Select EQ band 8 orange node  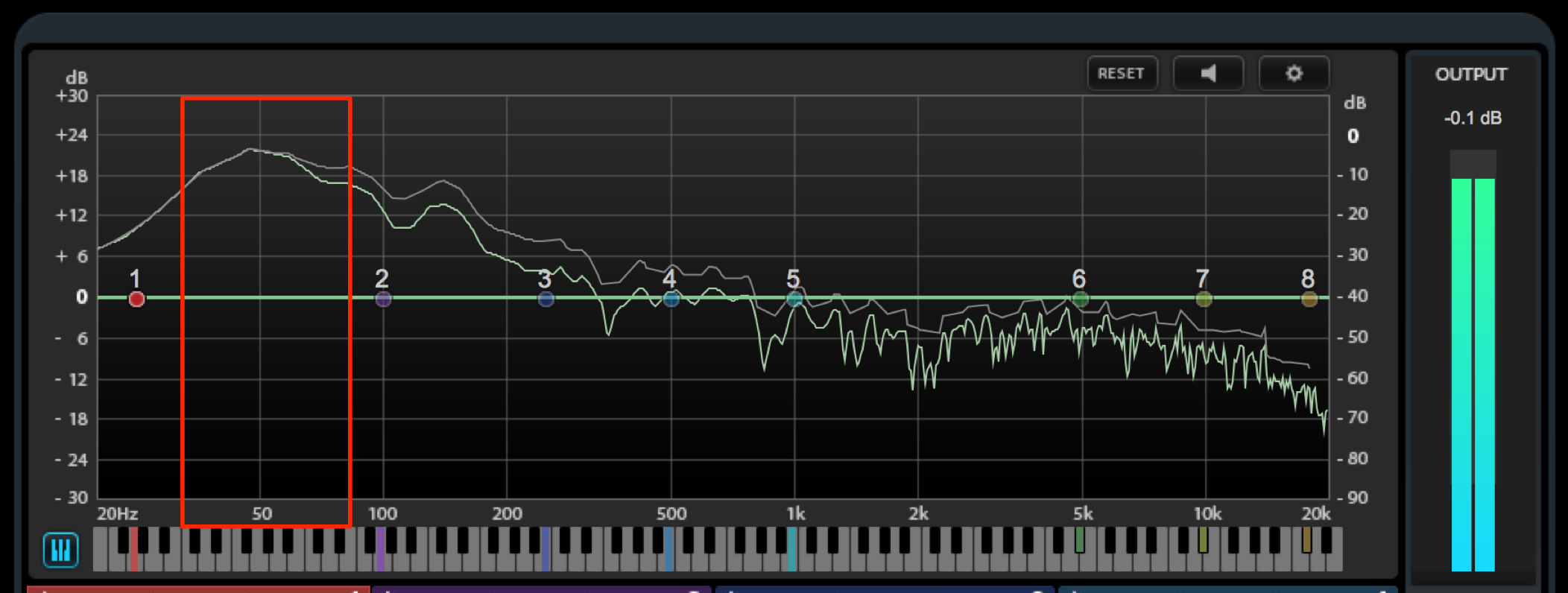coord(1309,299)
